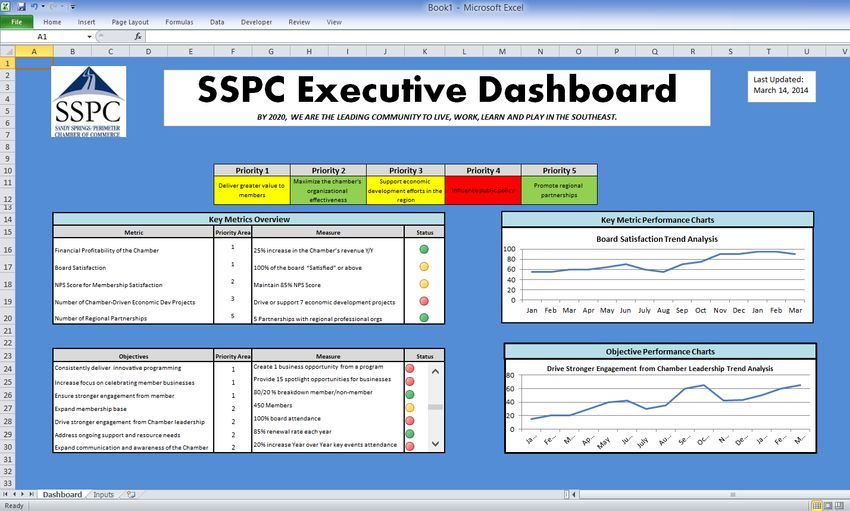The image size is (850, 511).
Task: Click yellow status light for 450 Members measure
Action: tap(410, 407)
